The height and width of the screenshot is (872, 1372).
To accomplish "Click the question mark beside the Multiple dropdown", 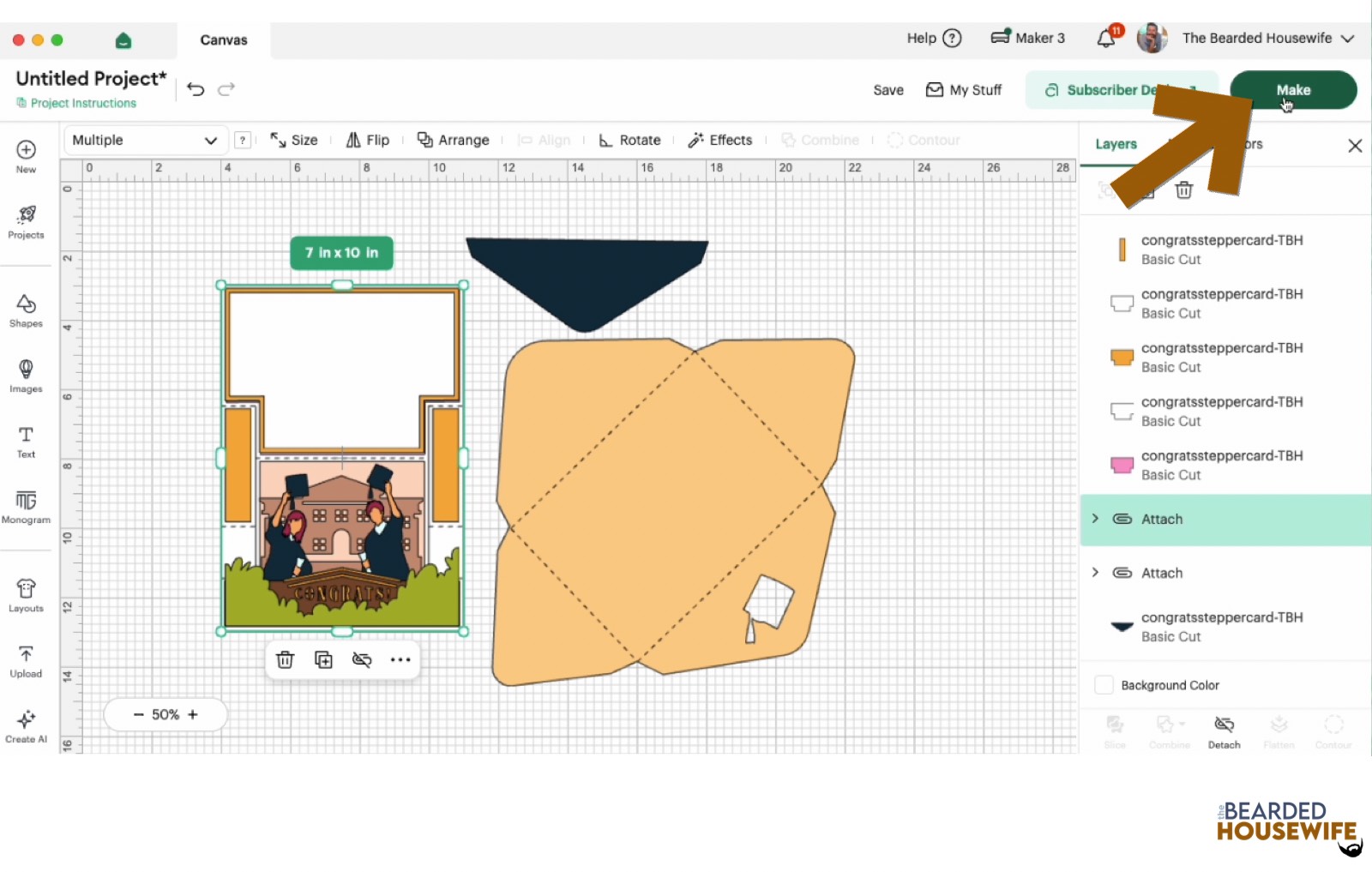I will (243, 141).
